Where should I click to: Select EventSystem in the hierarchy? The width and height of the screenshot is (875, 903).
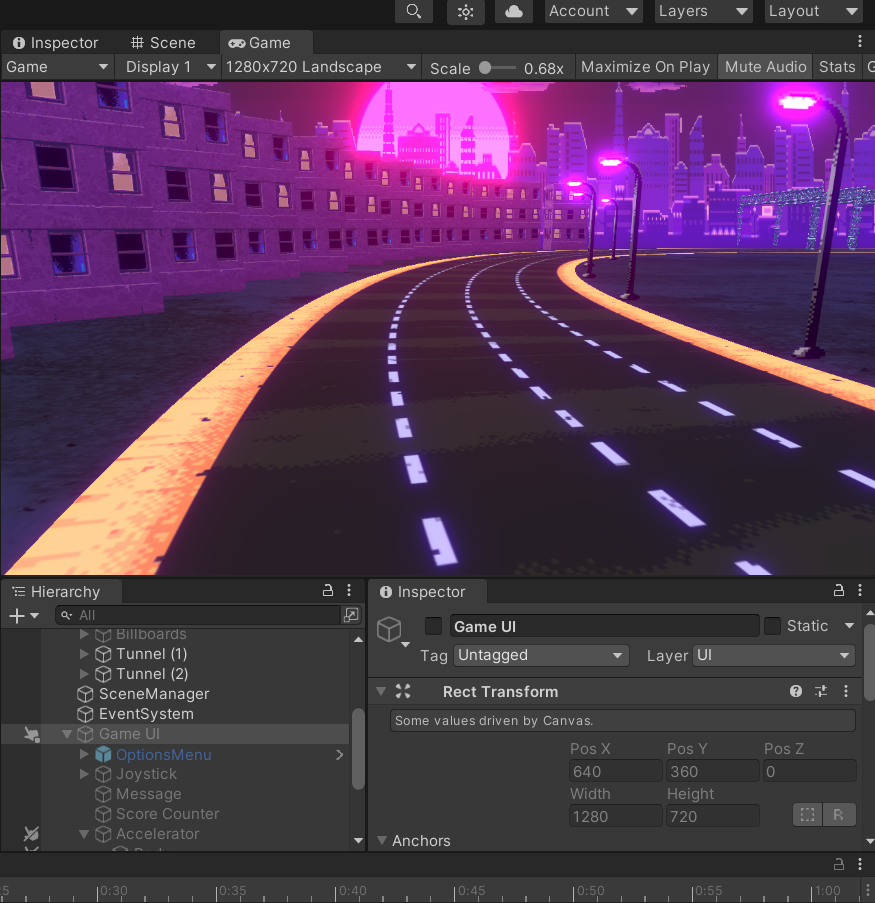pyautogui.click(x=146, y=714)
